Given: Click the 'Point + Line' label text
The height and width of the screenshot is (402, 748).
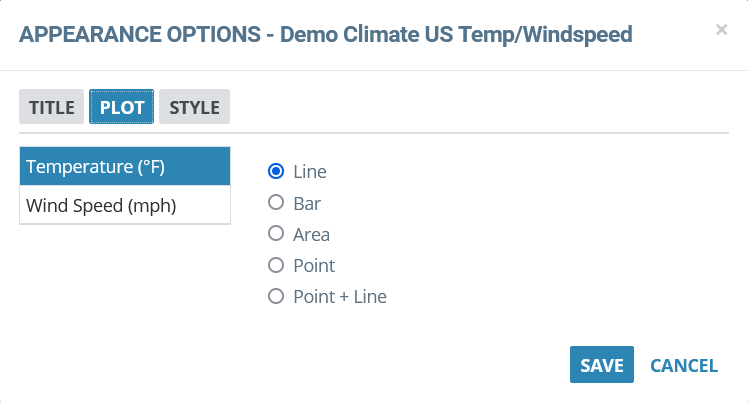Looking at the screenshot, I should 340,297.
